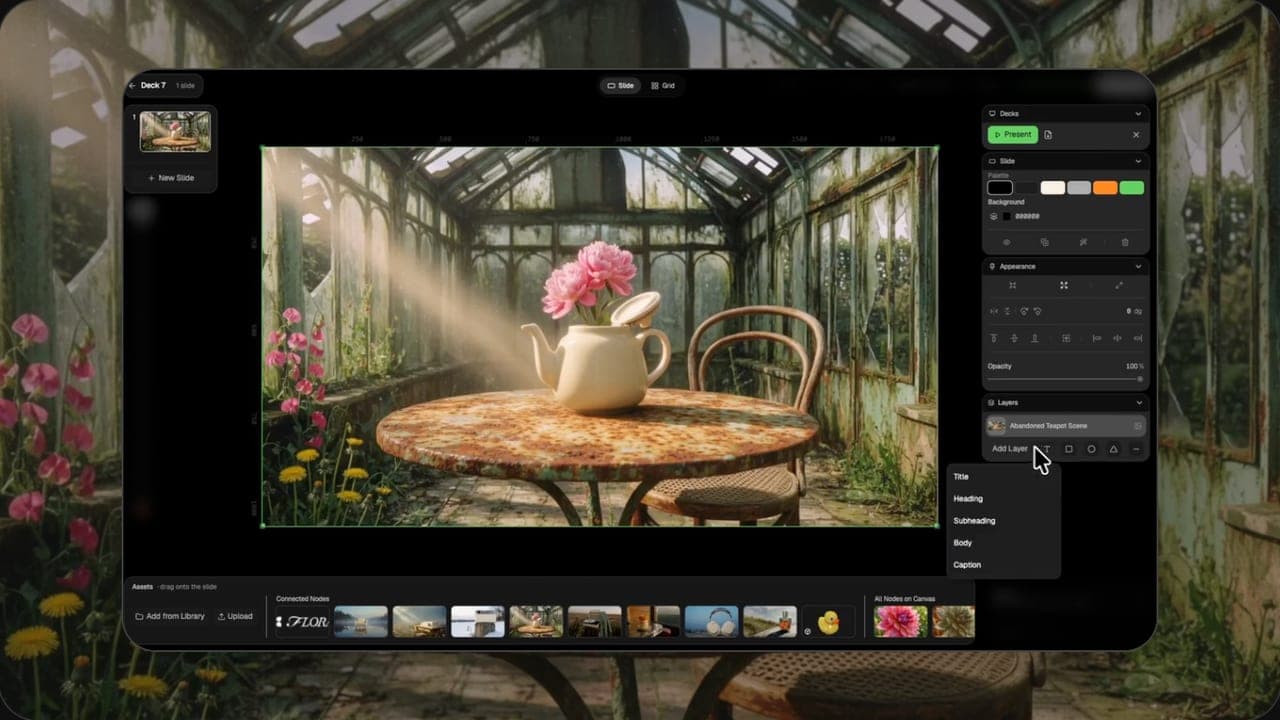The height and width of the screenshot is (720, 1280).
Task: Add a rectangle shape layer
Action: 1068,449
